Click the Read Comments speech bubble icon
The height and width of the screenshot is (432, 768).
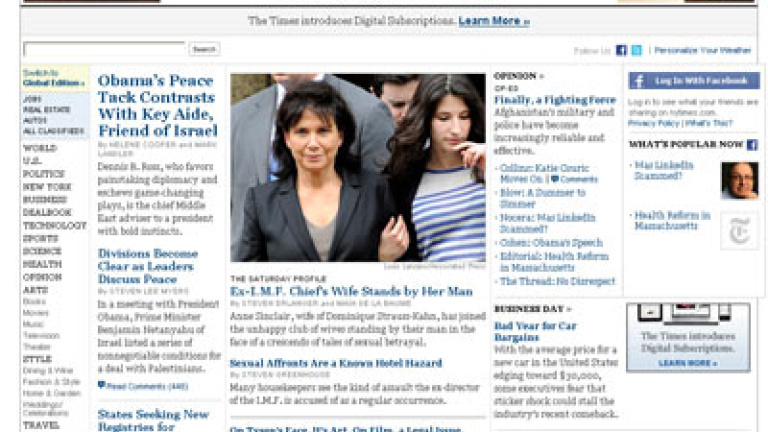pyautogui.click(x=101, y=385)
